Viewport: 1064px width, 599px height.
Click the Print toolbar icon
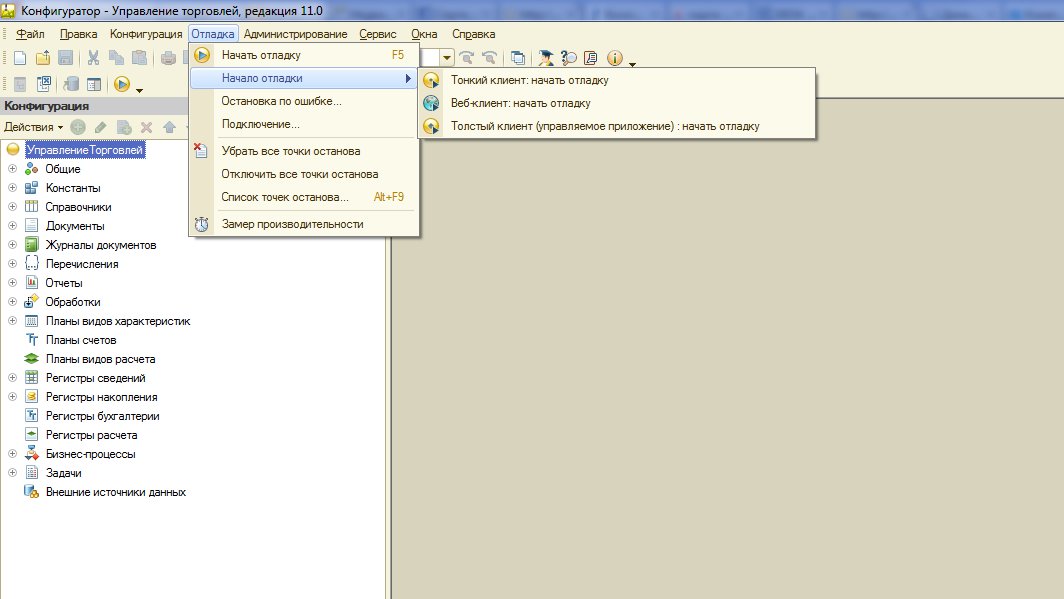(168, 58)
